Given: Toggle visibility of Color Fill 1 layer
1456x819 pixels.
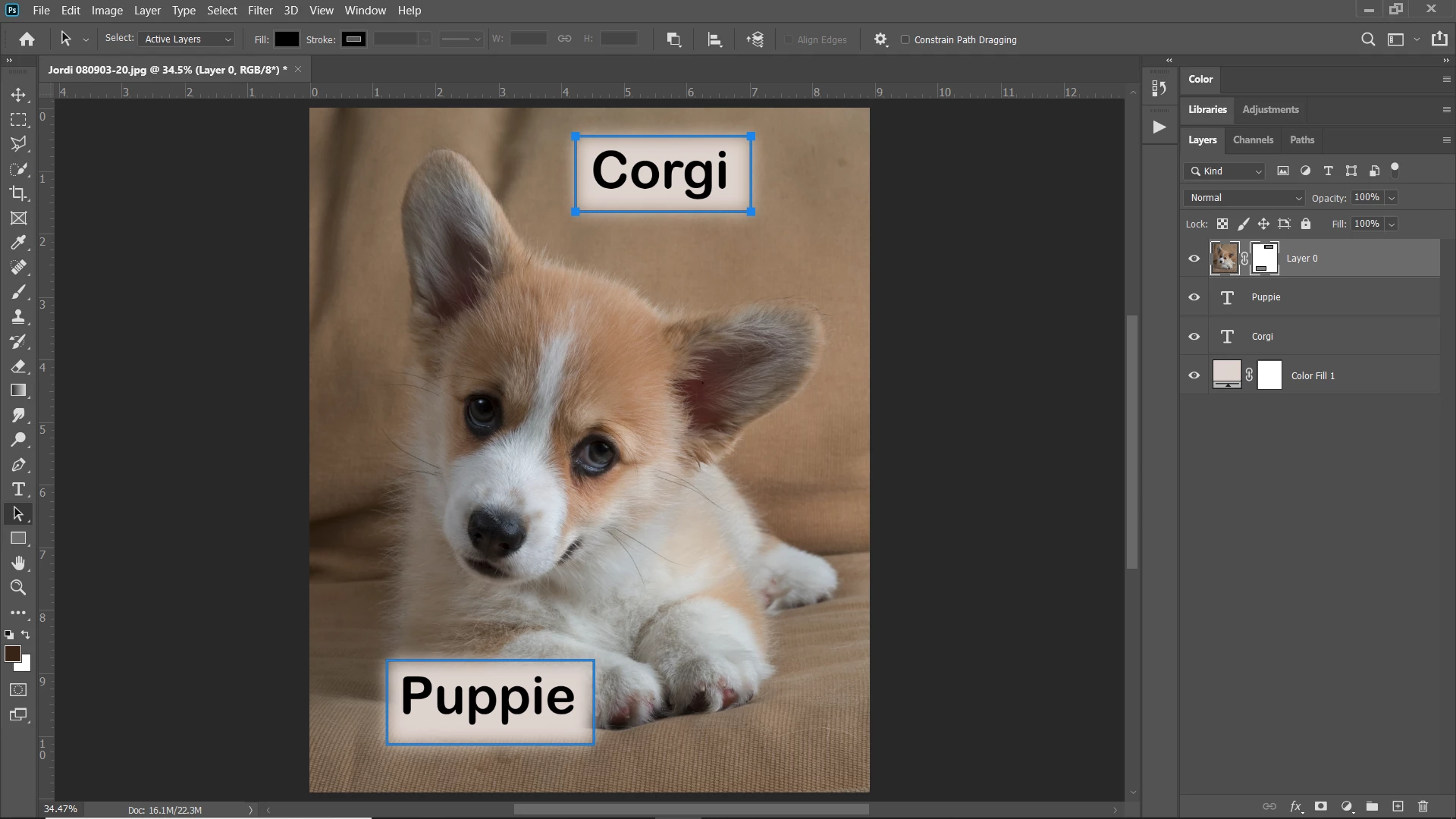Looking at the screenshot, I should tap(1194, 375).
